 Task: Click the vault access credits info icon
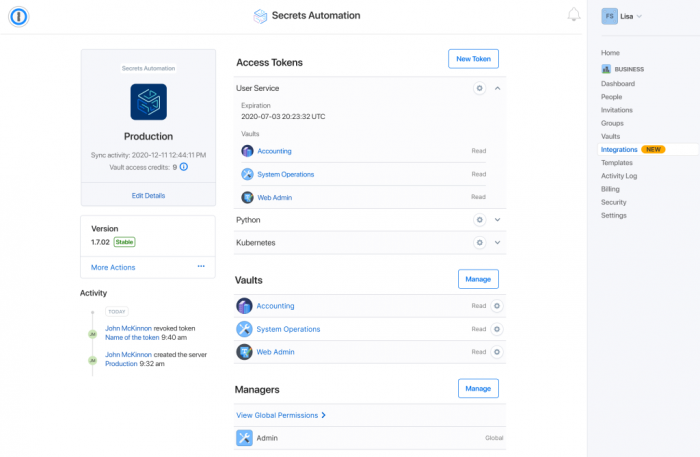point(184,167)
